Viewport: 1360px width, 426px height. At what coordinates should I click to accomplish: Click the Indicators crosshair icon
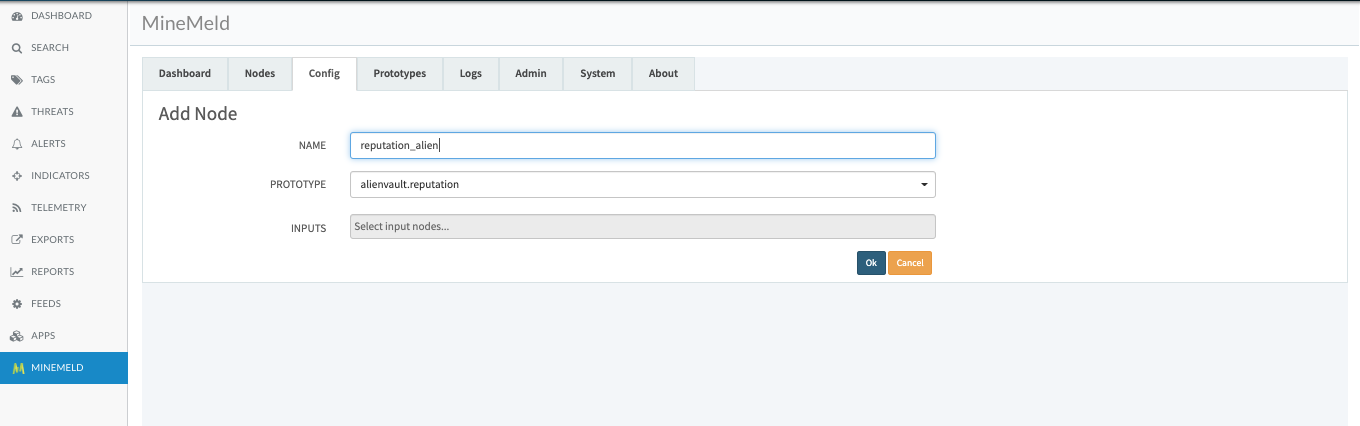tap(17, 176)
